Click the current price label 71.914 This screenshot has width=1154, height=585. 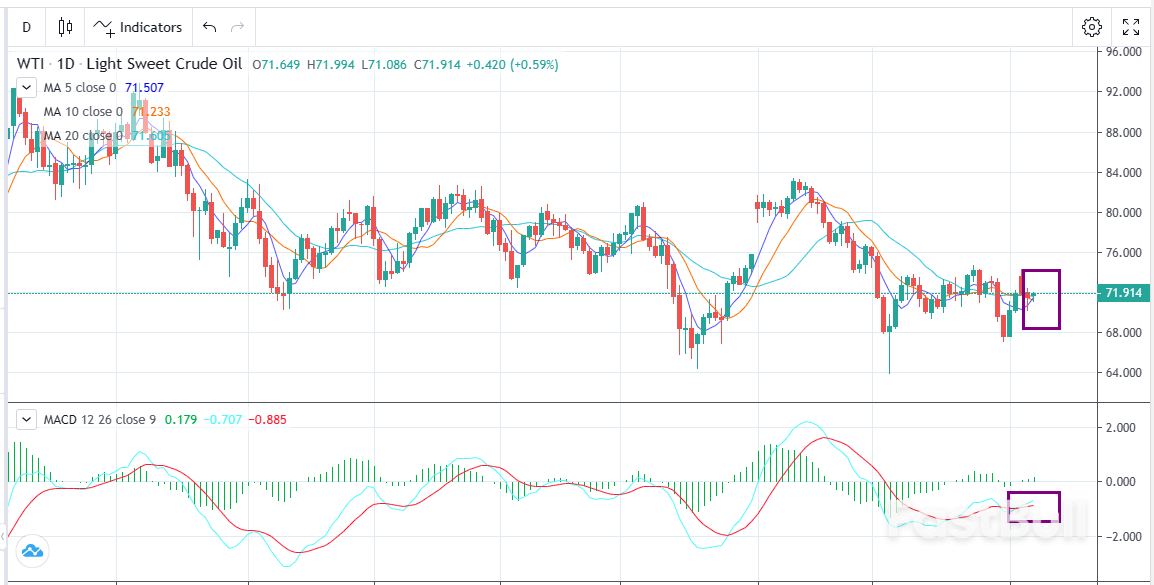click(x=1124, y=292)
